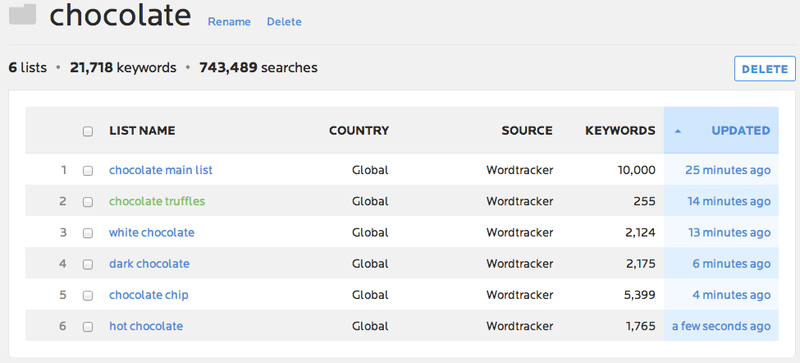Image resolution: width=800 pixels, height=363 pixels.
Task: Click Wordtracker in the chocolate main list row
Action: point(519,170)
